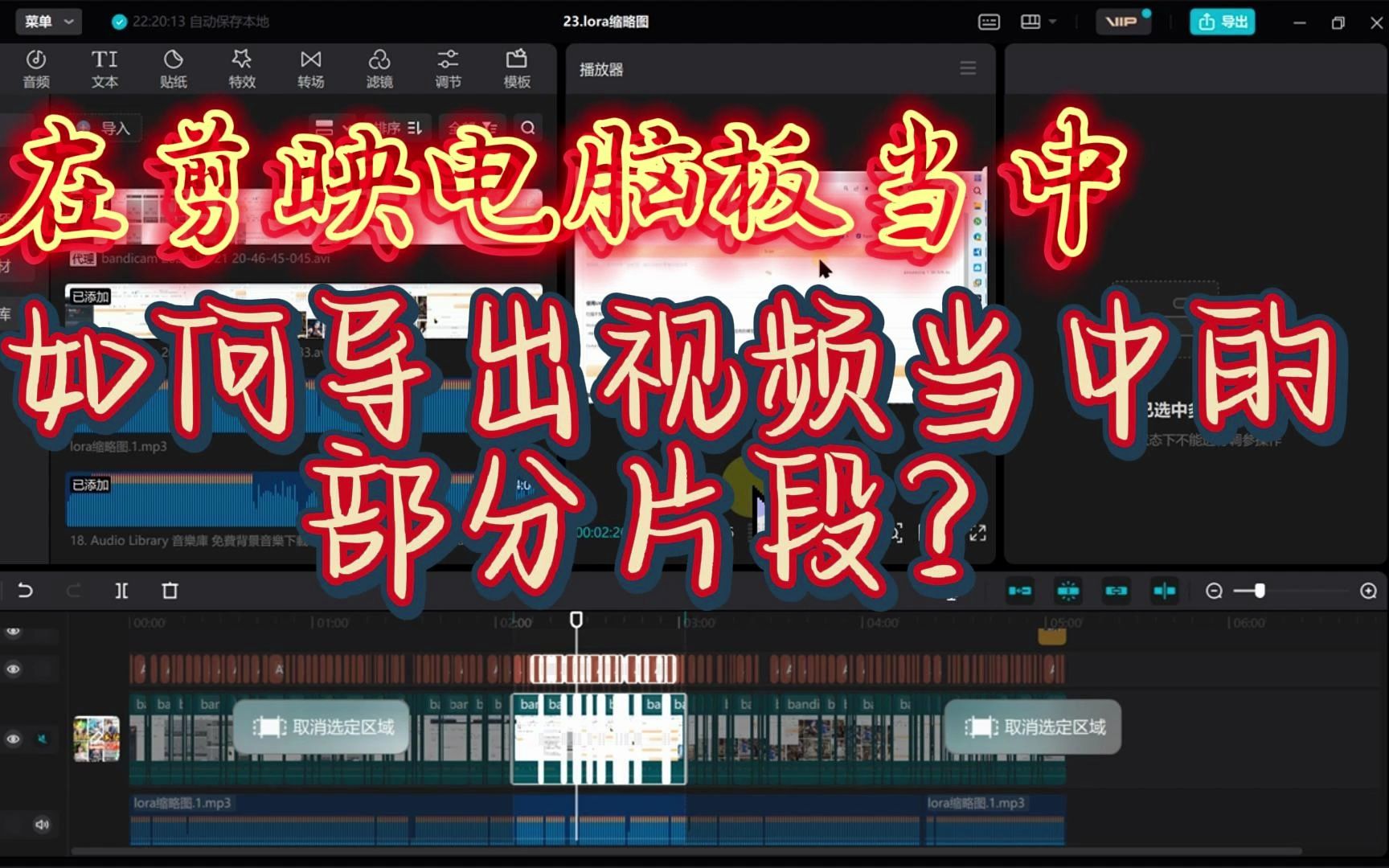Toggle preview axis on timeline
1389x868 pixels.
point(1165,591)
